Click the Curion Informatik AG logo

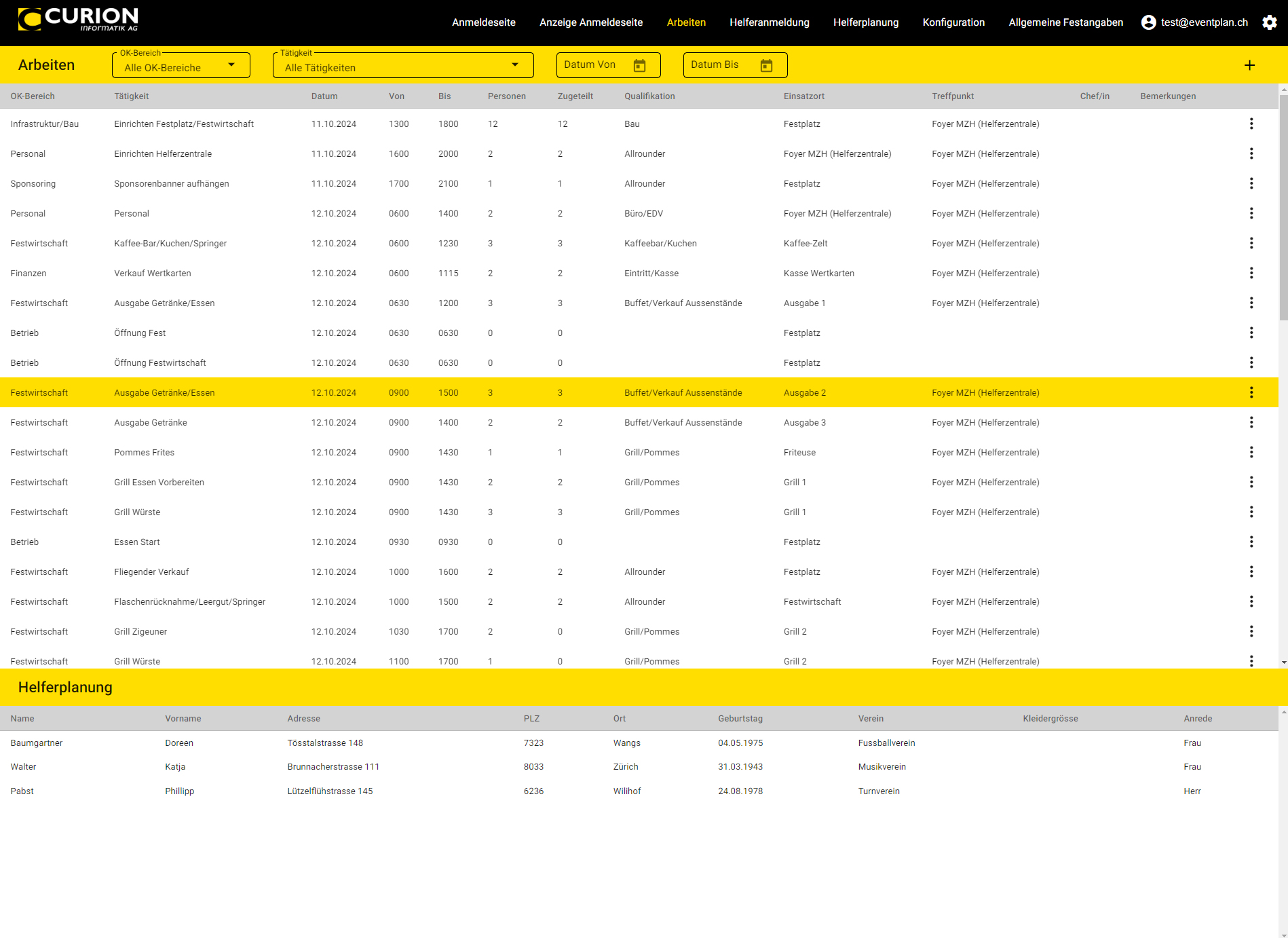(x=78, y=20)
